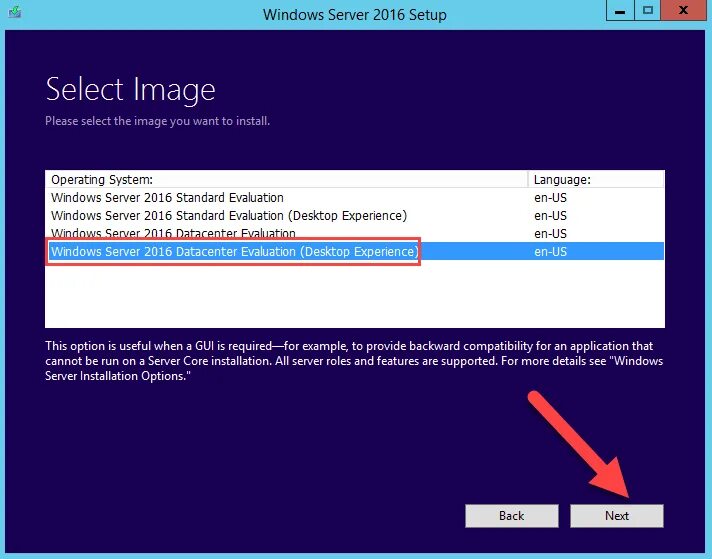Click the Operating System column header

pos(287,179)
